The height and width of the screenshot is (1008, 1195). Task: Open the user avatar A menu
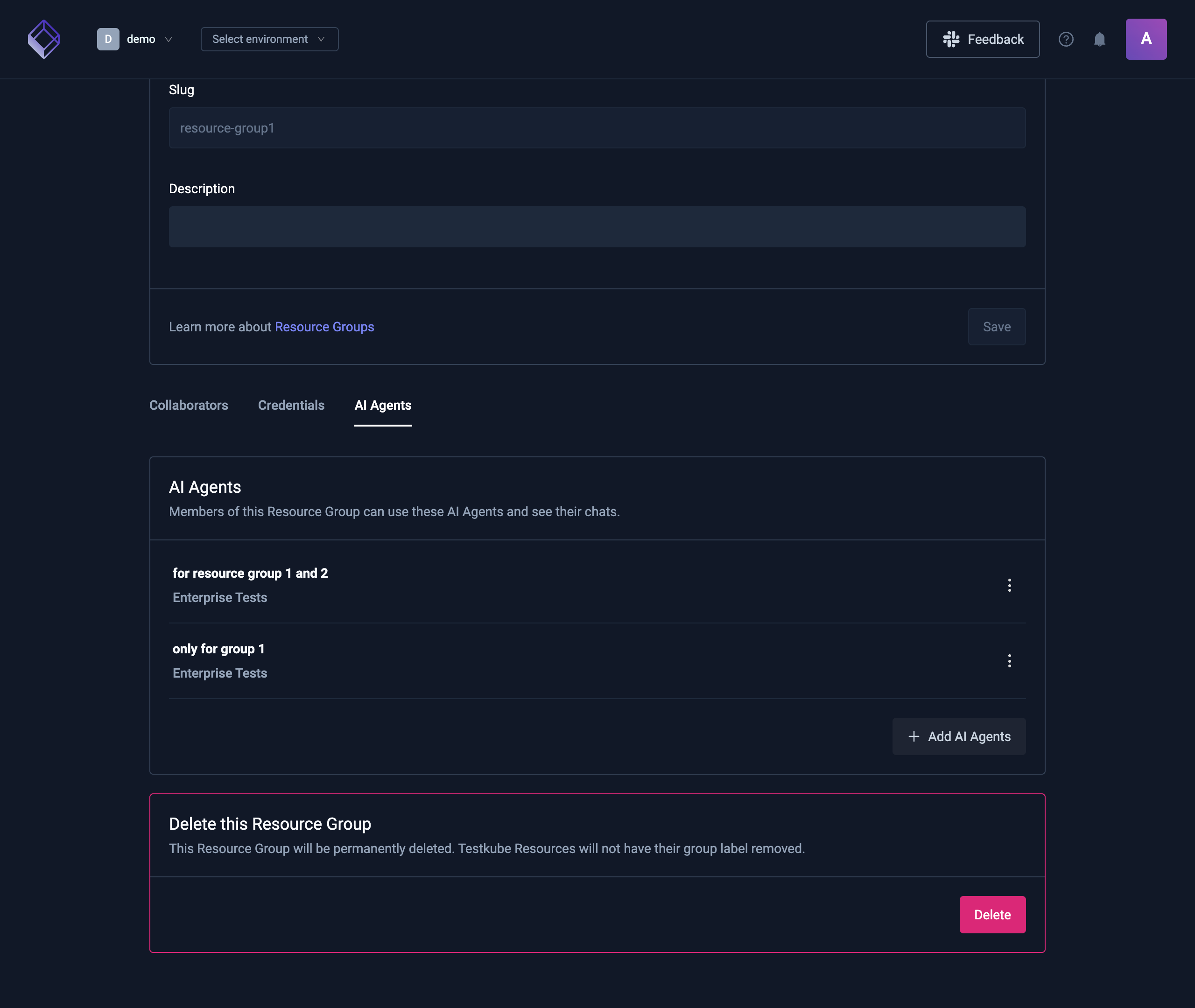point(1146,39)
